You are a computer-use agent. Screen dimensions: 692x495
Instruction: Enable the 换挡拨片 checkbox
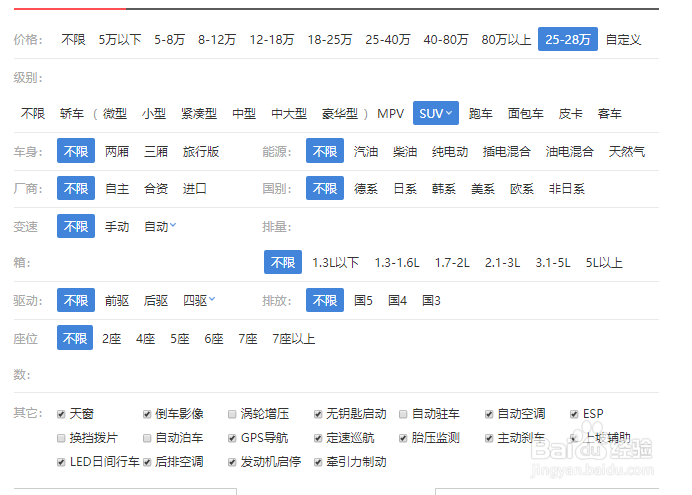[61, 438]
